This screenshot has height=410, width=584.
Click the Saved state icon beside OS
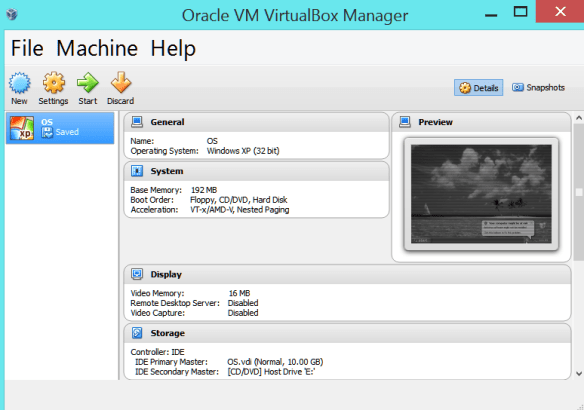(x=47, y=132)
